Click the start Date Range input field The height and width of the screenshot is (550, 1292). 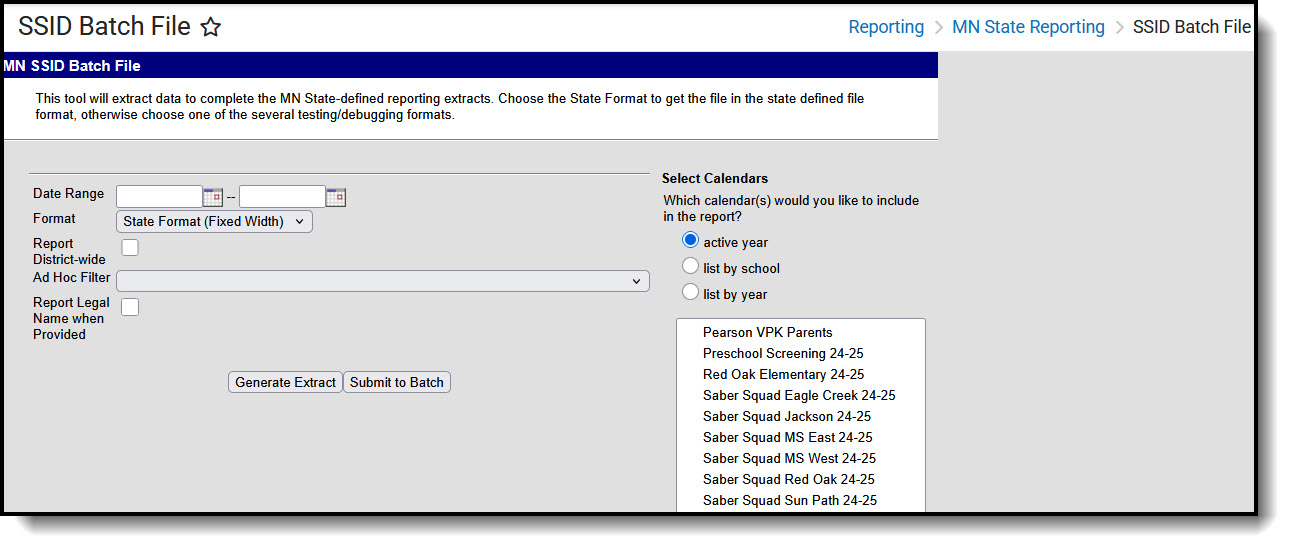(159, 197)
